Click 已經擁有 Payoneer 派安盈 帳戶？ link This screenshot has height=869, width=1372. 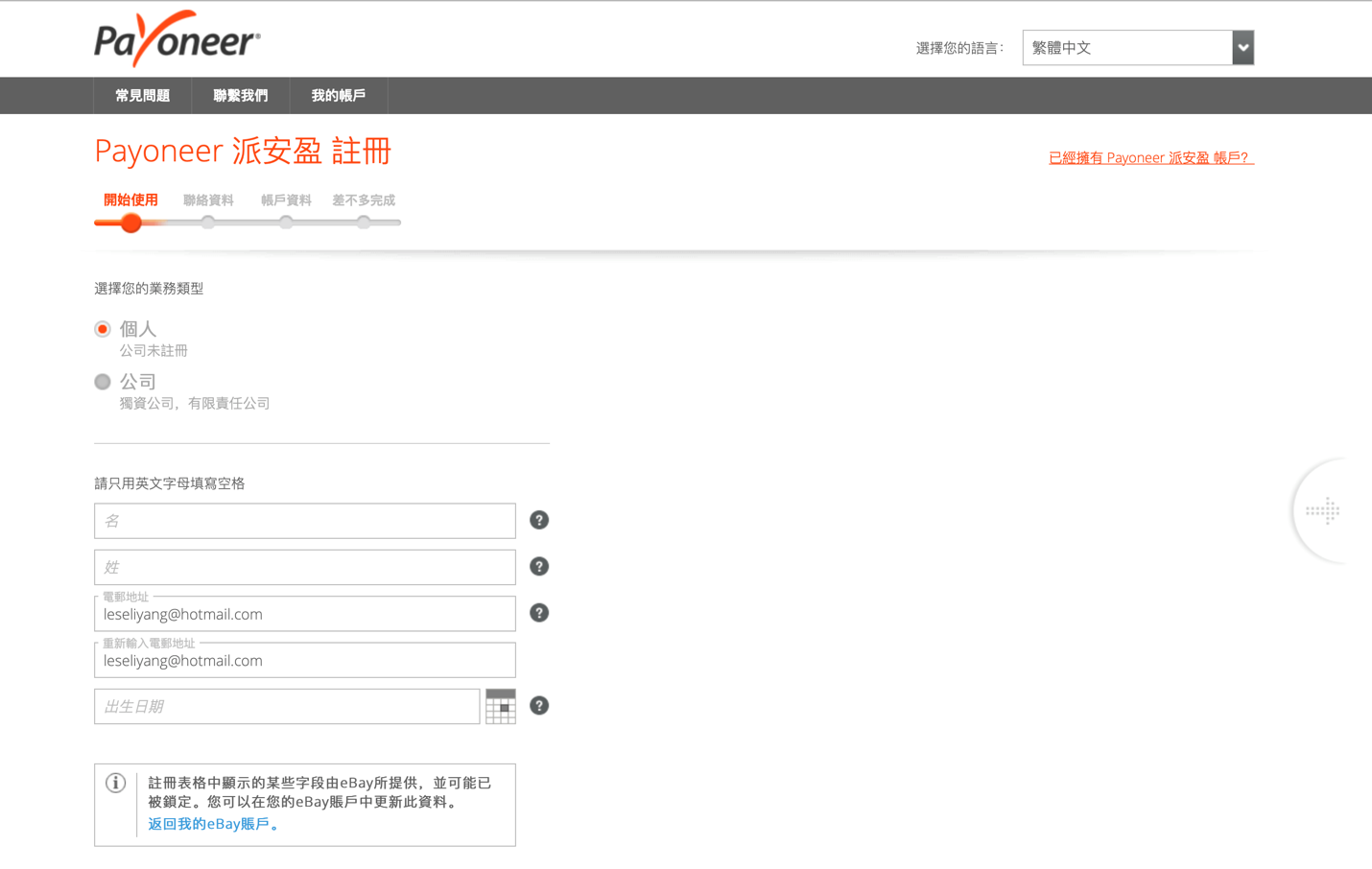[1151, 157]
